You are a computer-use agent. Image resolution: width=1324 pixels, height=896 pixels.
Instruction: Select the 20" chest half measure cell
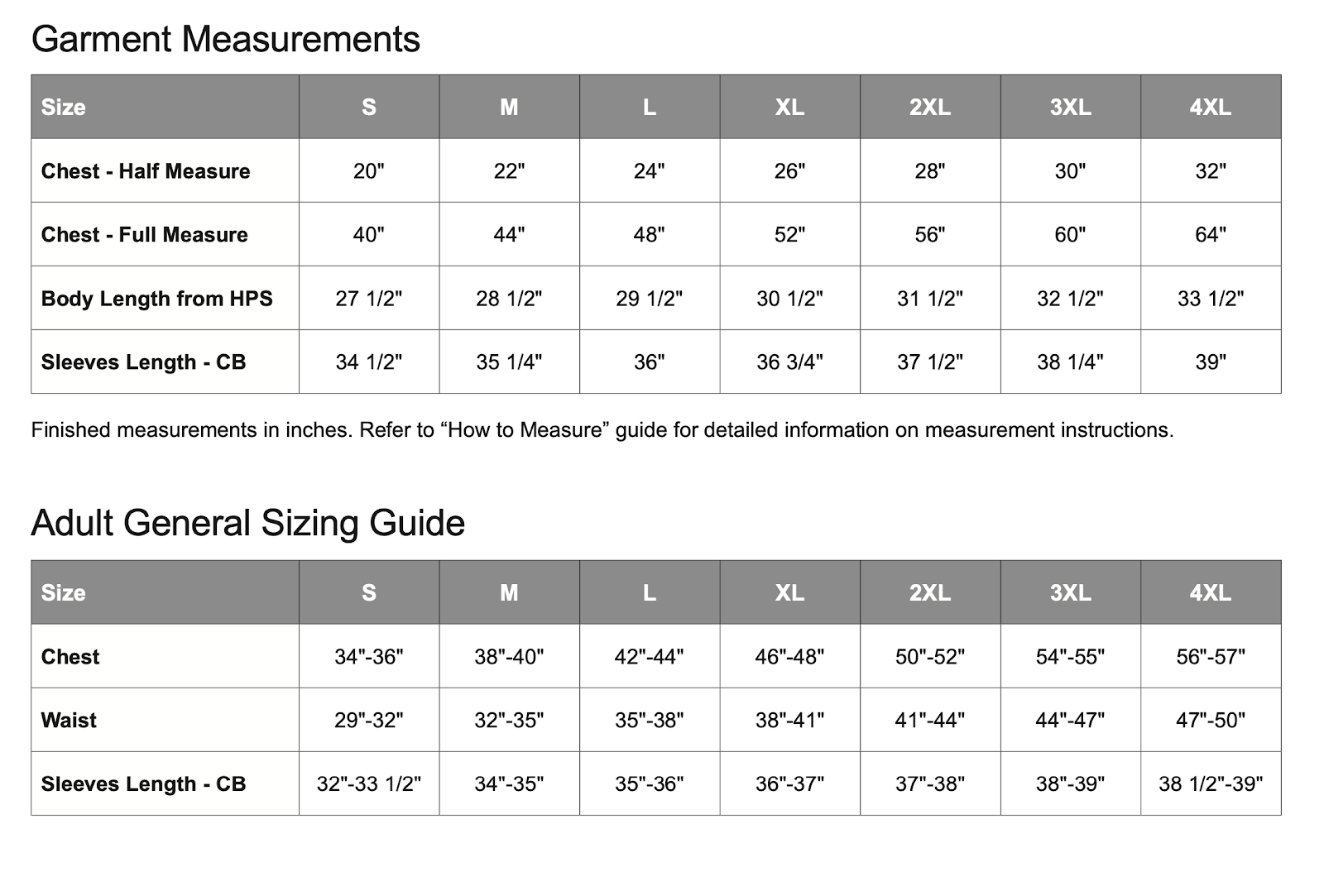369,170
